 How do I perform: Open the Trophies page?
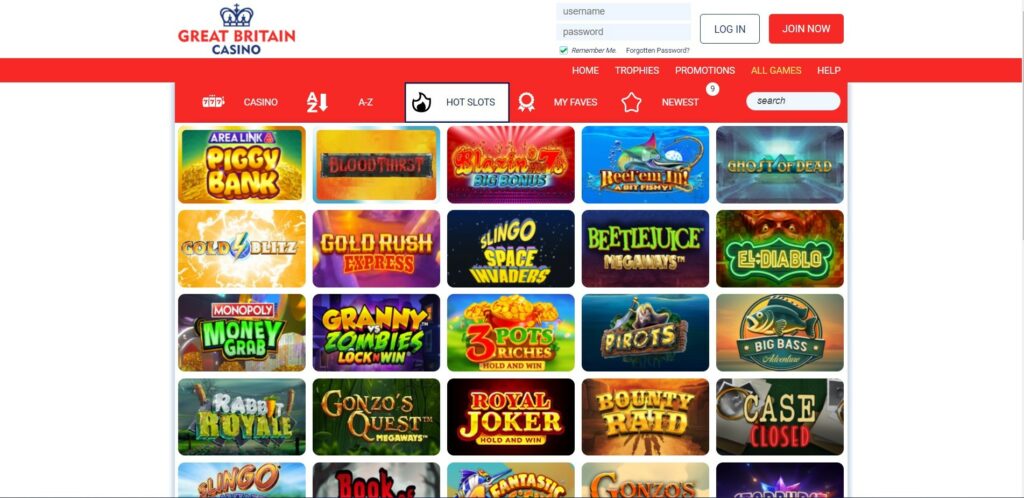(x=637, y=70)
